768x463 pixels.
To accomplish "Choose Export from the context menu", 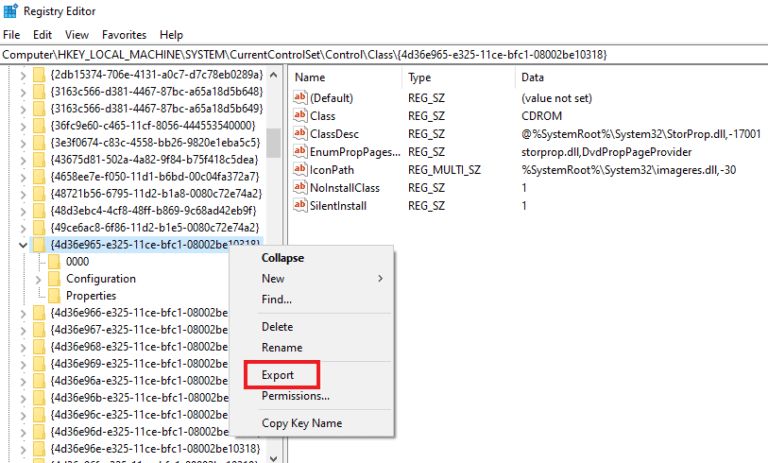I will click(278, 375).
